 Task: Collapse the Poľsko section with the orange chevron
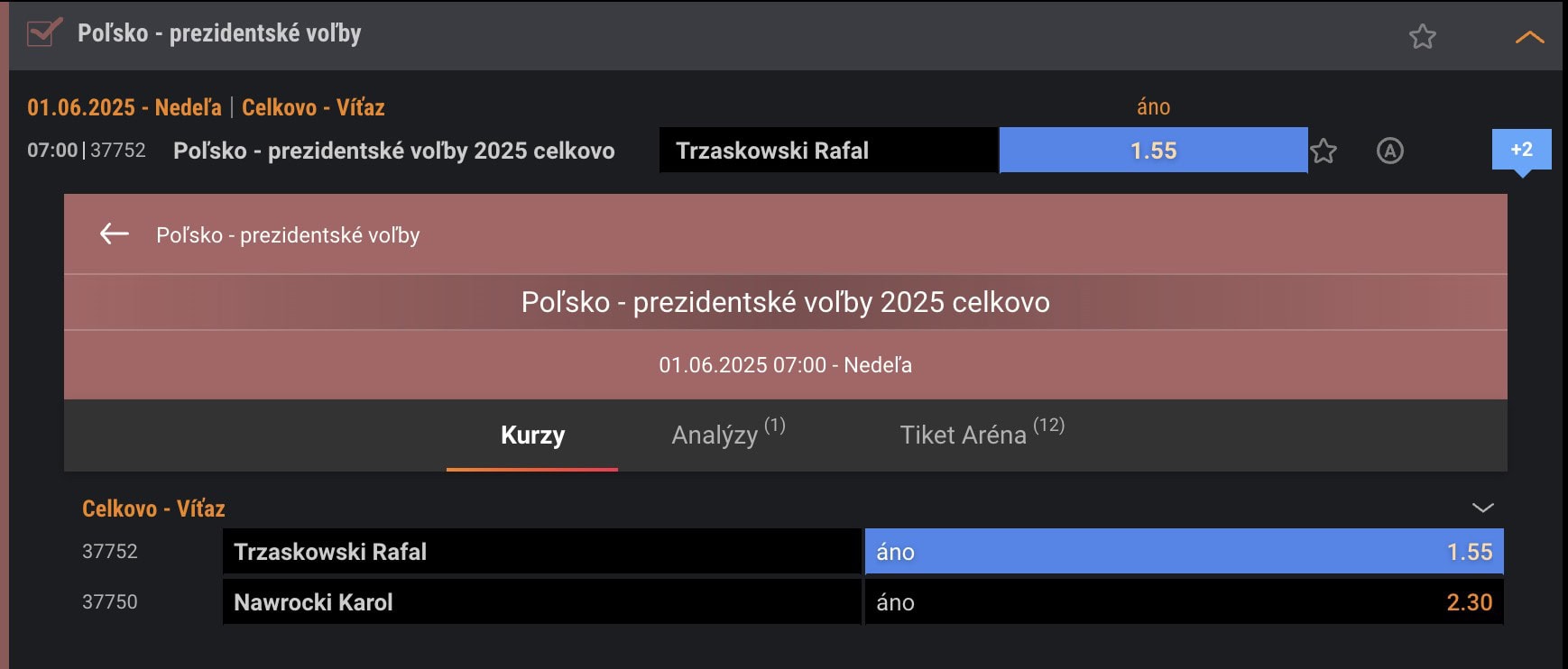pyautogui.click(x=1529, y=37)
